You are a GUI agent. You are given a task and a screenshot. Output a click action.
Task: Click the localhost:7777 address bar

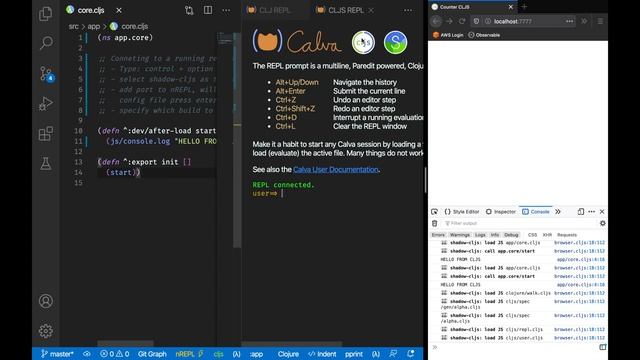[x=522, y=21]
